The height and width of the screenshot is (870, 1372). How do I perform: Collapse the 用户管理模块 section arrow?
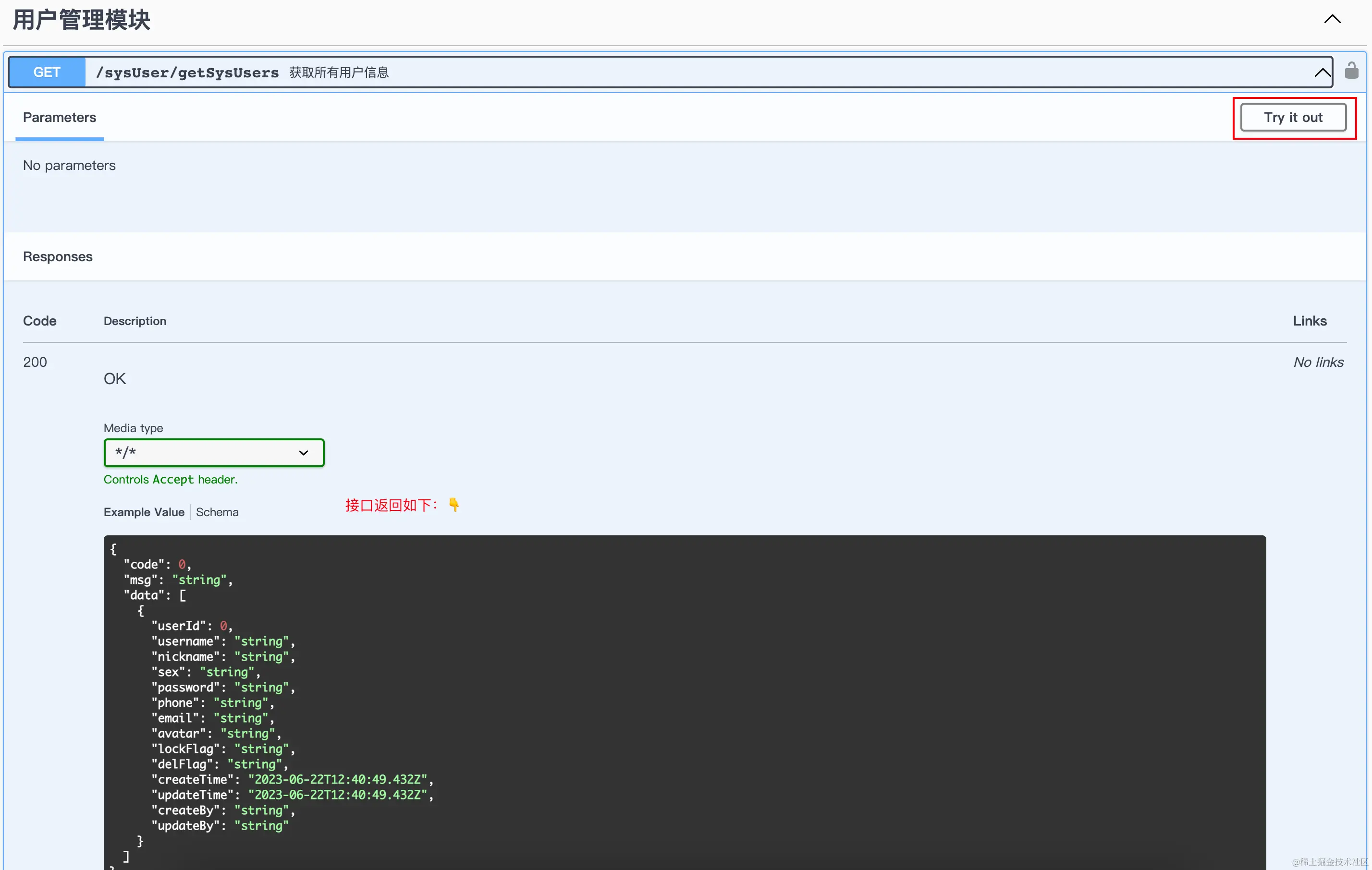tap(1332, 19)
